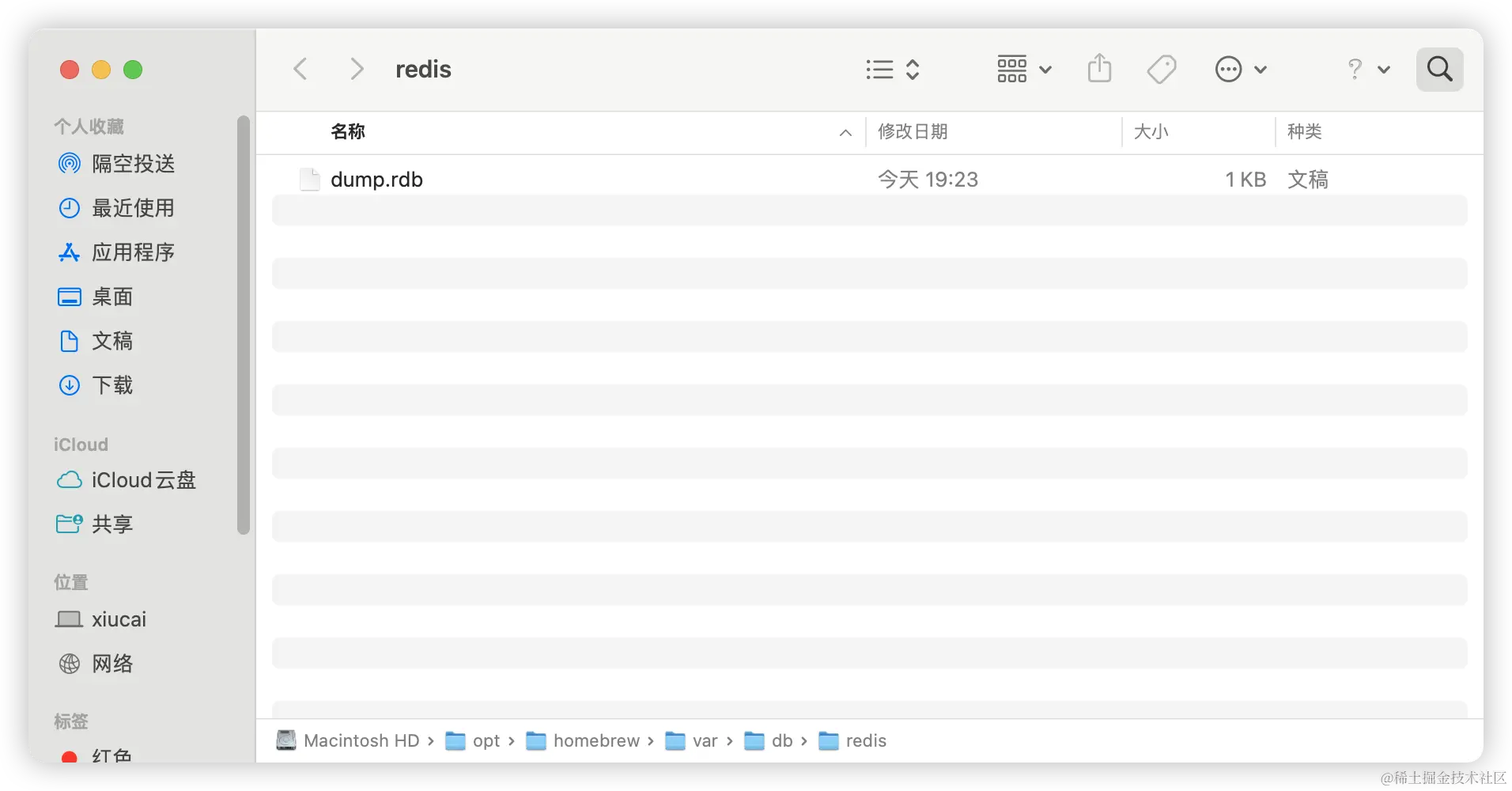This screenshot has width=1512, height=791.
Task: Sort by 种类 column header
Action: (1305, 131)
